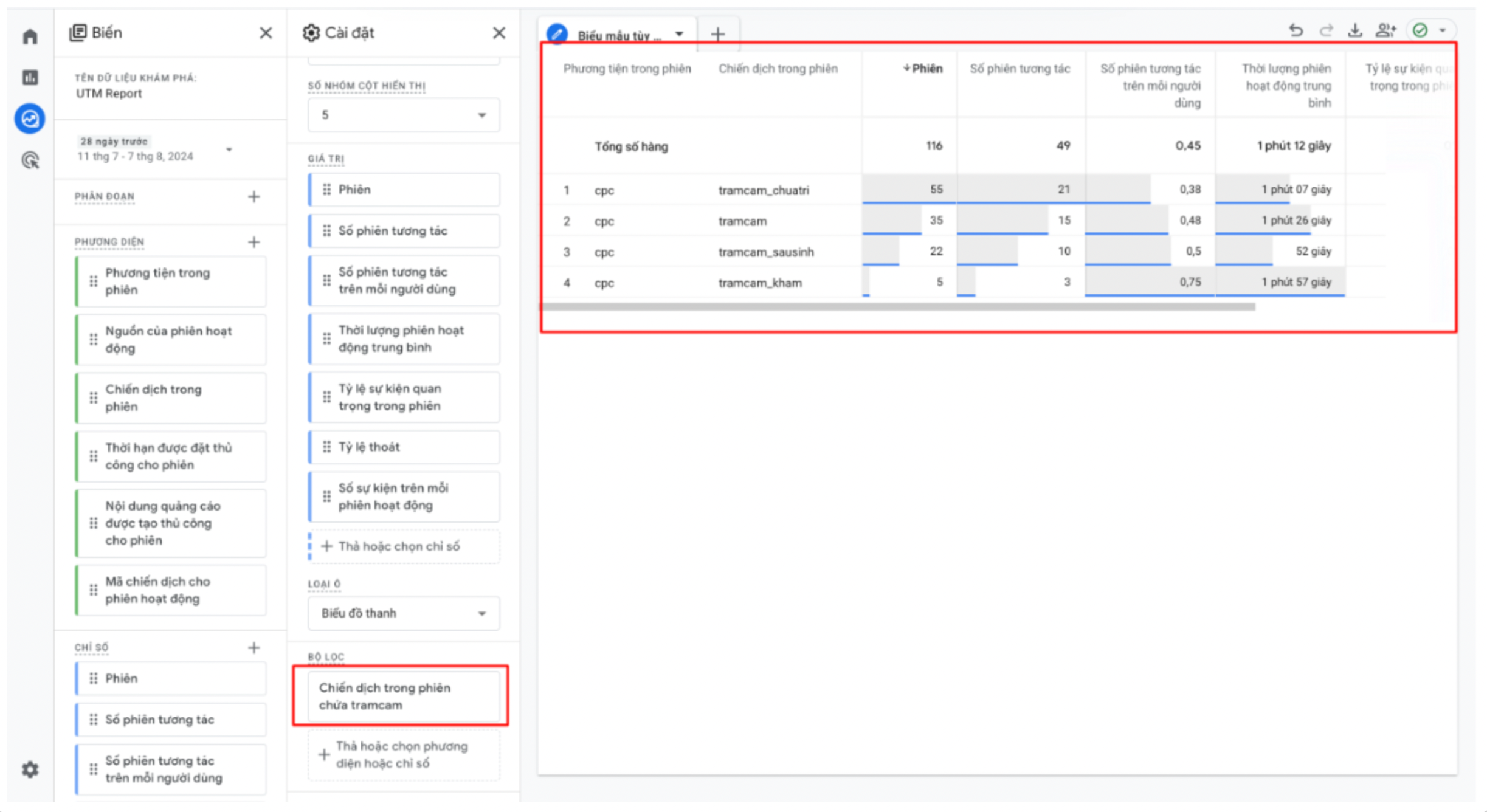Viewport: 1487px width, 812px height.
Task: Click drag handle of Tỷ lệ thoát value
Action: tap(326, 447)
